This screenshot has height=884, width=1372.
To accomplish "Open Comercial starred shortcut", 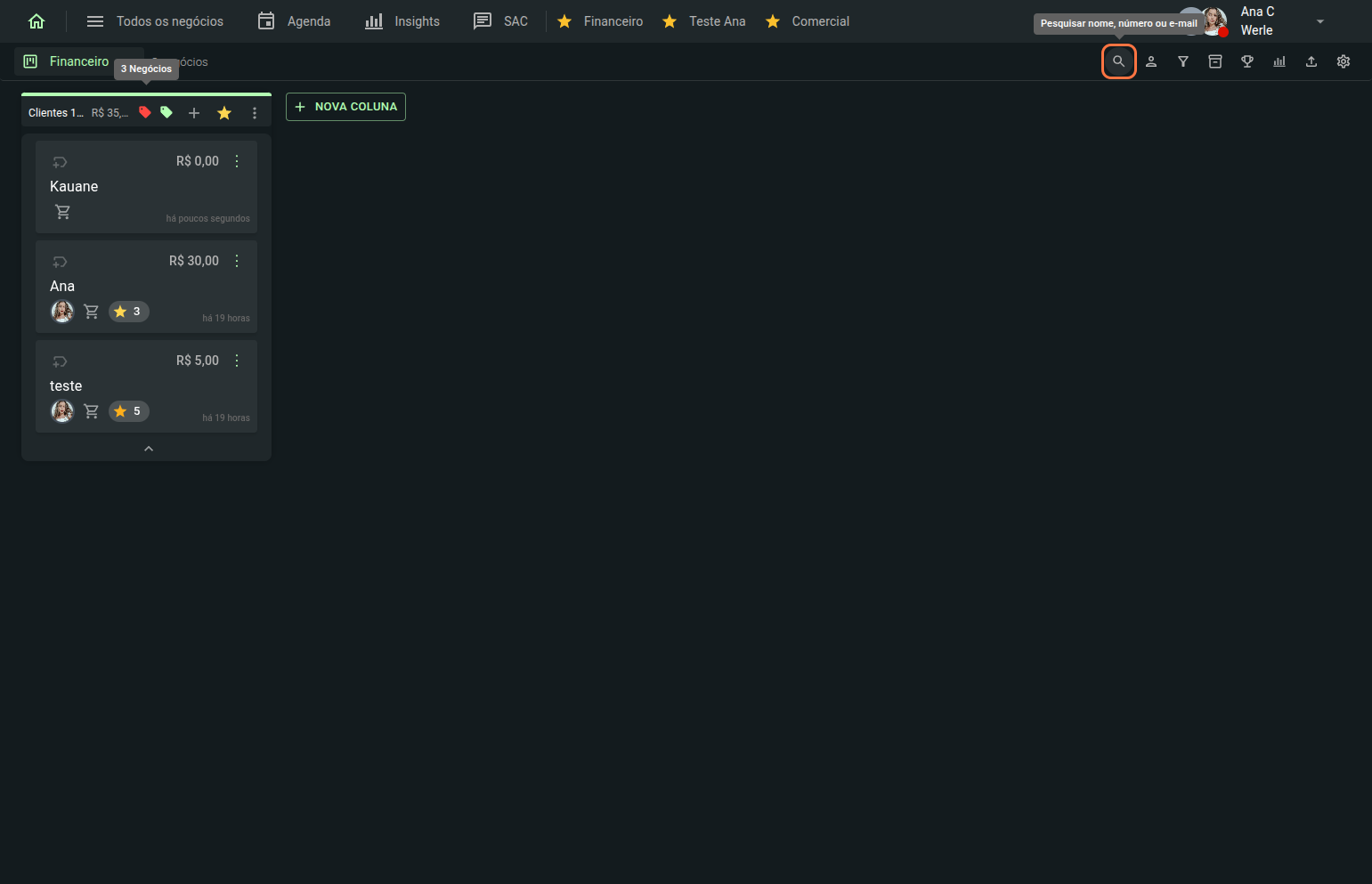I will point(808,21).
